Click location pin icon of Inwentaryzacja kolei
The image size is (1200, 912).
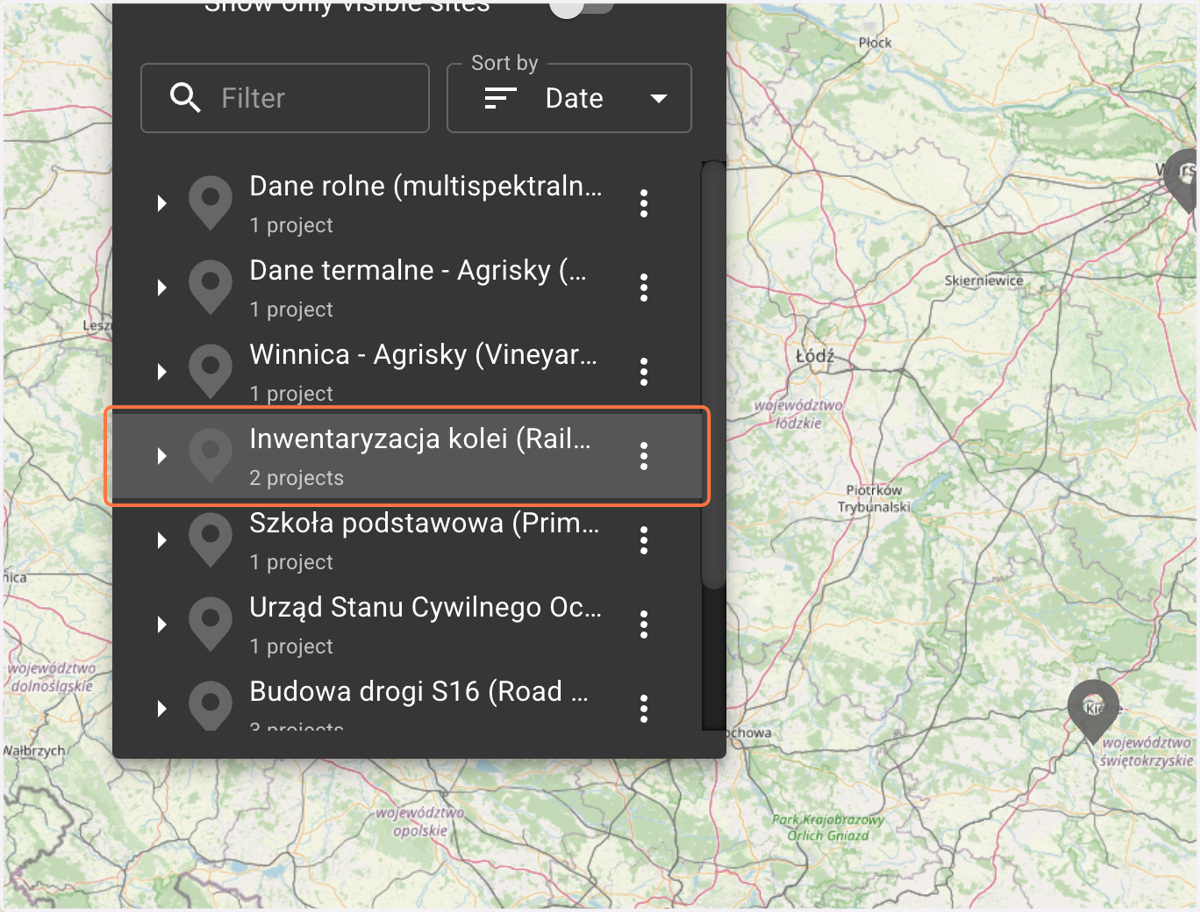point(210,456)
